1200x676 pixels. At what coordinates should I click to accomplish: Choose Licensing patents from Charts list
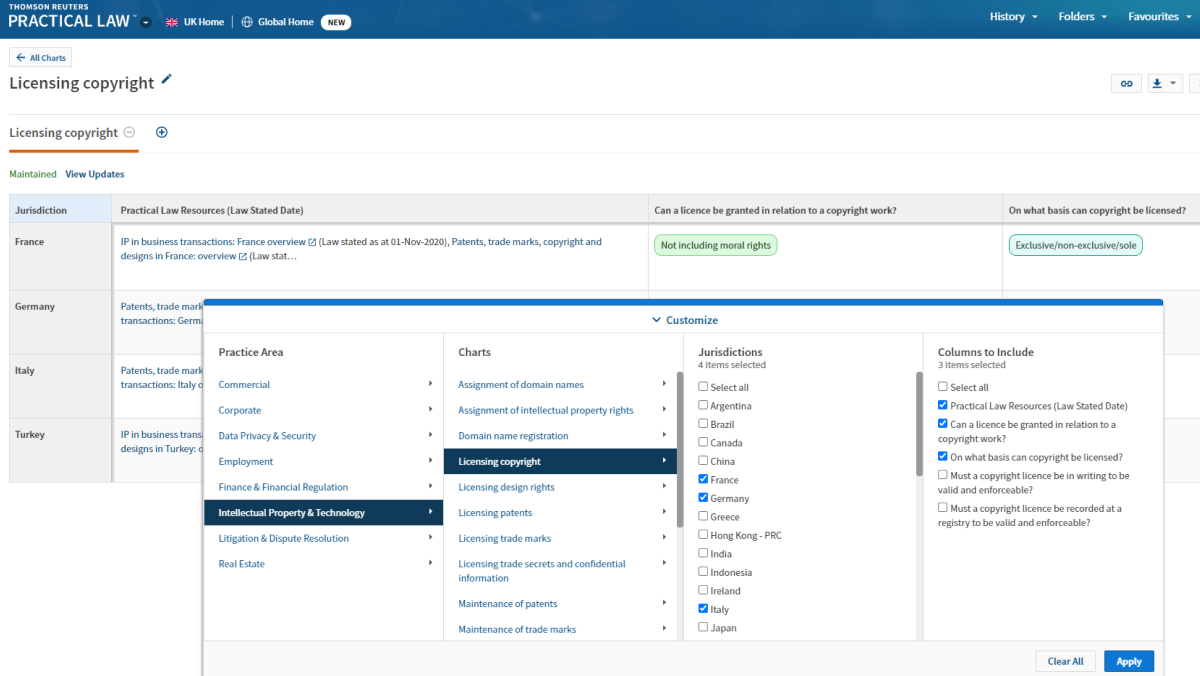(x=495, y=513)
